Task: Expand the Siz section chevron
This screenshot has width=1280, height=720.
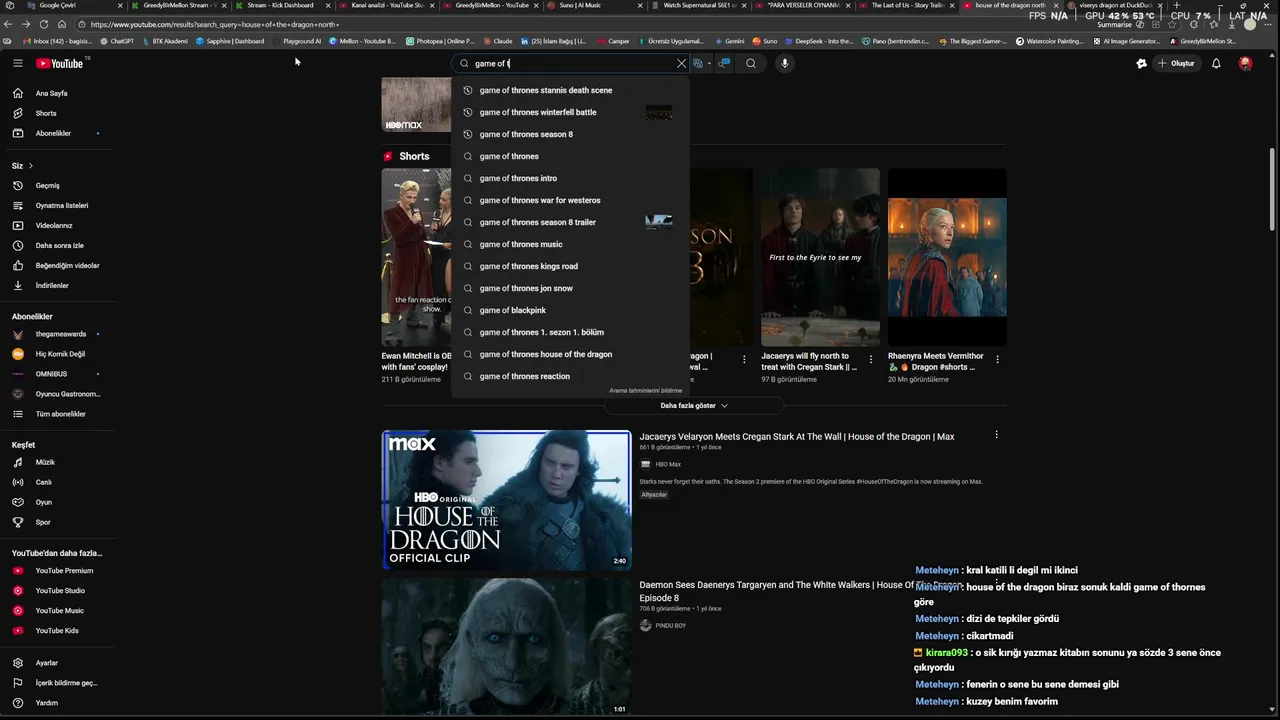Action: click(31, 165)
